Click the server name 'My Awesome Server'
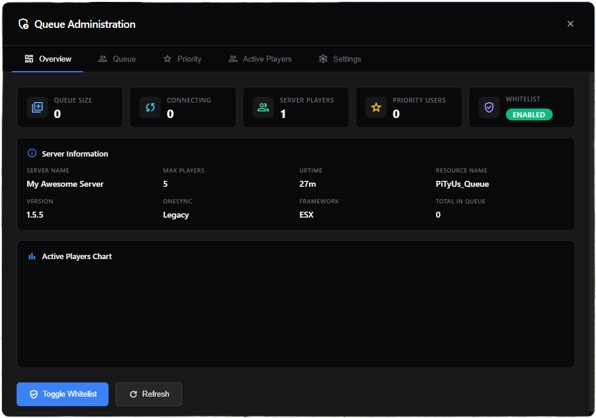Screen dimensions: 596x418 coord(65,184)
